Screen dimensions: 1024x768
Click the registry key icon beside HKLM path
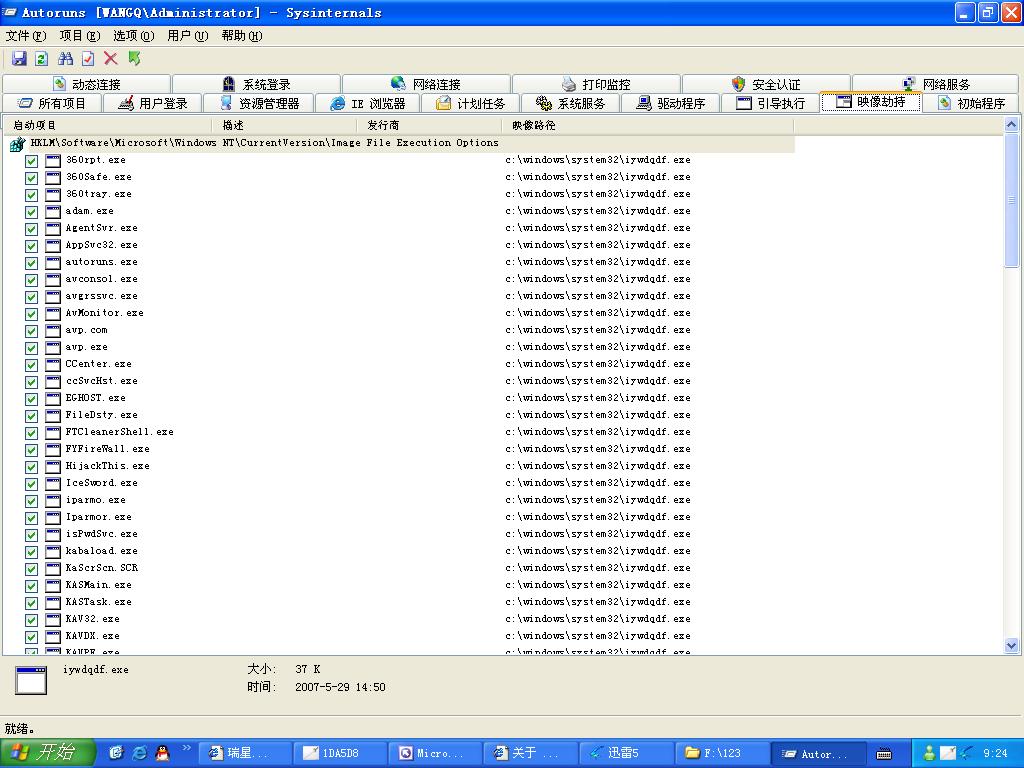pos(18,144)
